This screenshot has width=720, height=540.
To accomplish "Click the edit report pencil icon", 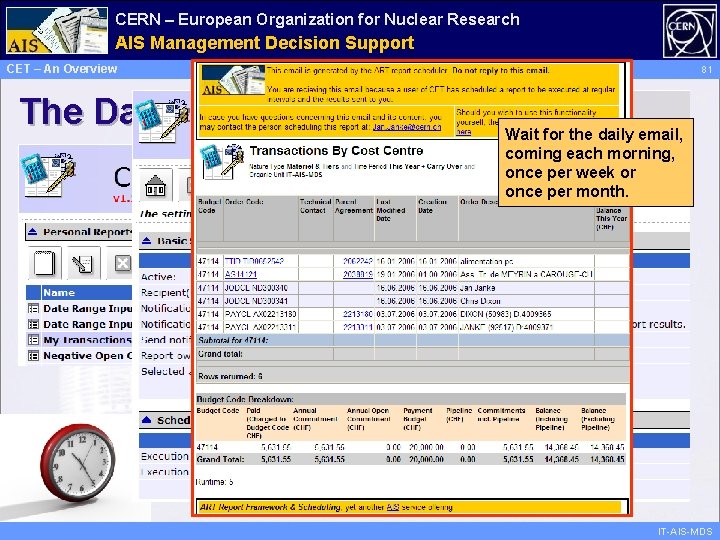I will point(83,263).
